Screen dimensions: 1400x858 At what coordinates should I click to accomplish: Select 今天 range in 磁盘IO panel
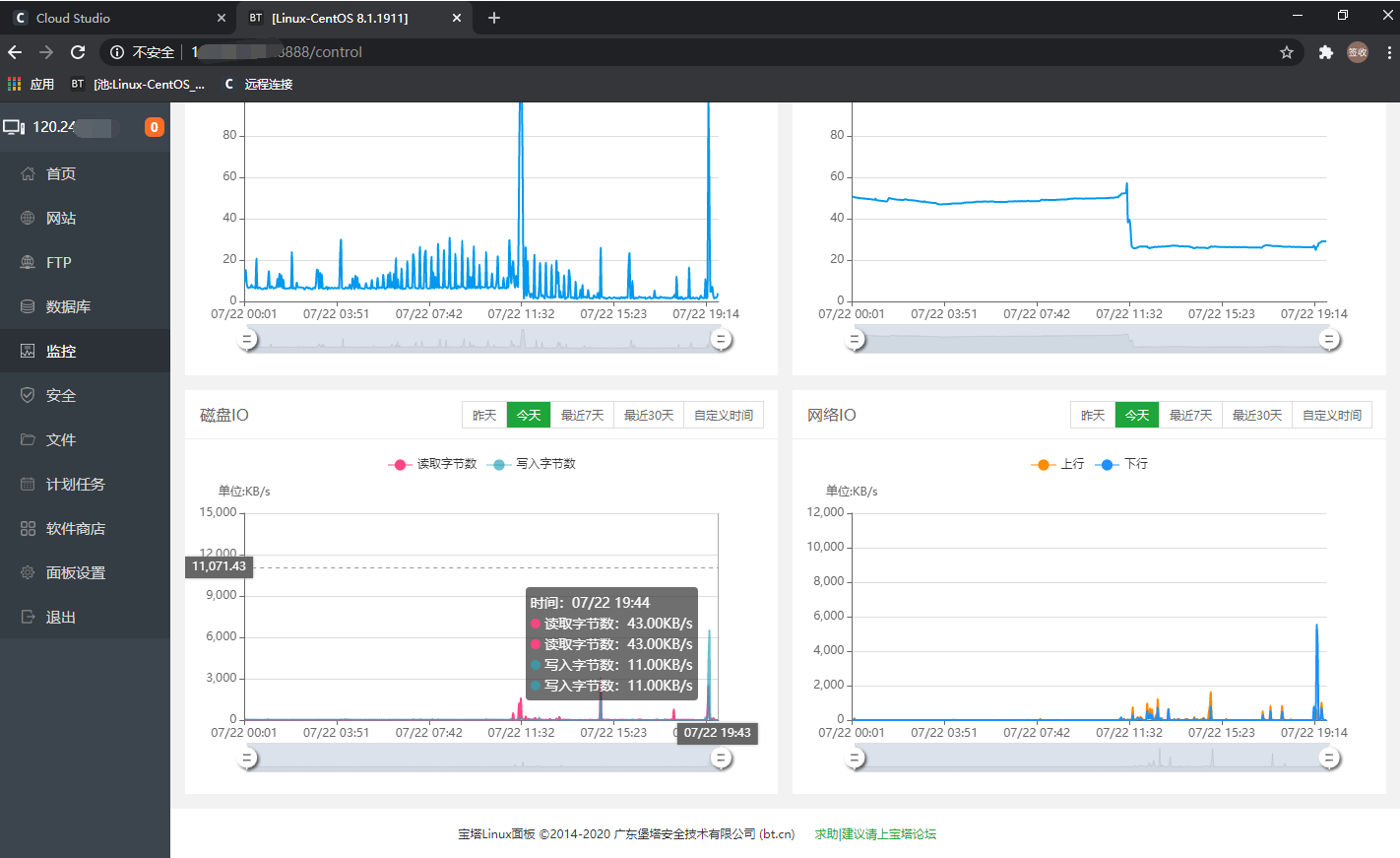coord(529,415)
